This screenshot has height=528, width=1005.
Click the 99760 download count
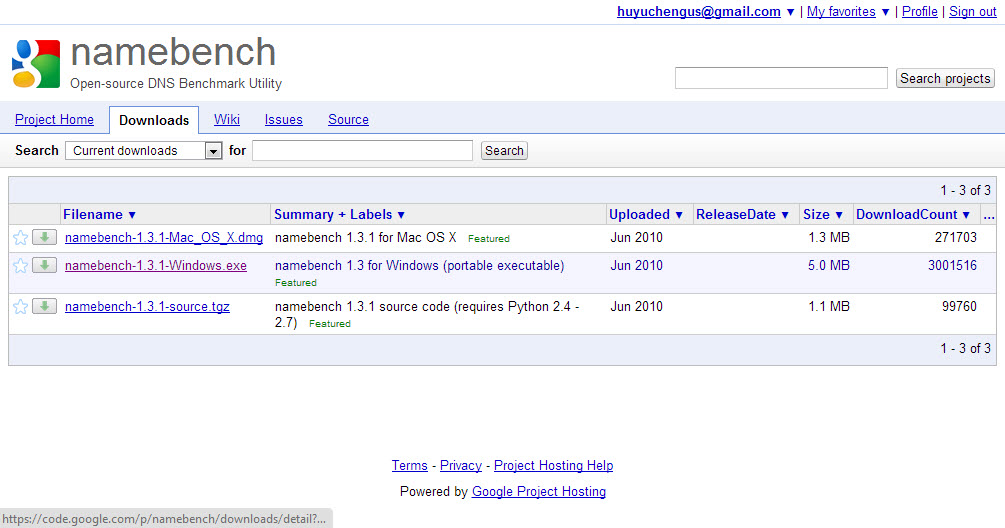coord(959,307)
